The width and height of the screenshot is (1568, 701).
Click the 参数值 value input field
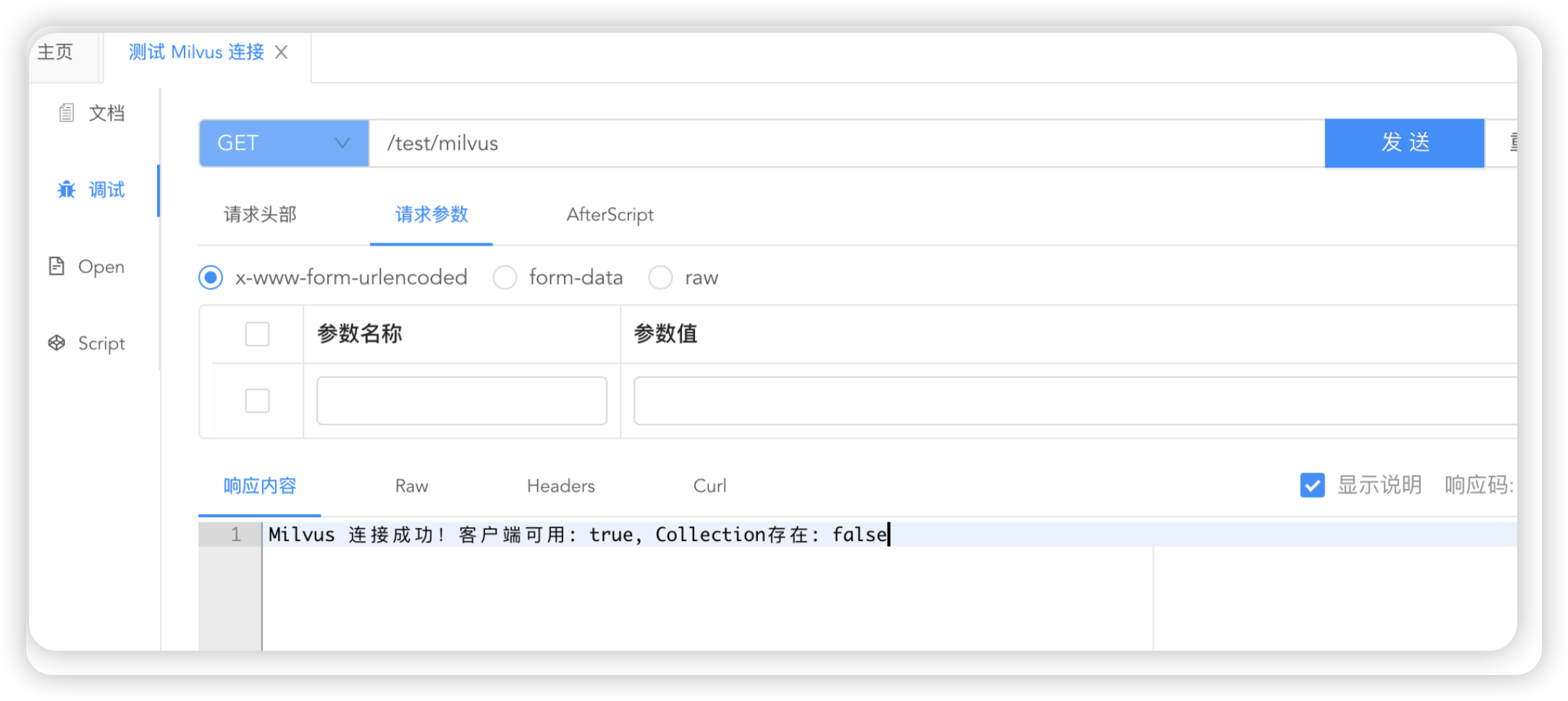pos(1075,400)
